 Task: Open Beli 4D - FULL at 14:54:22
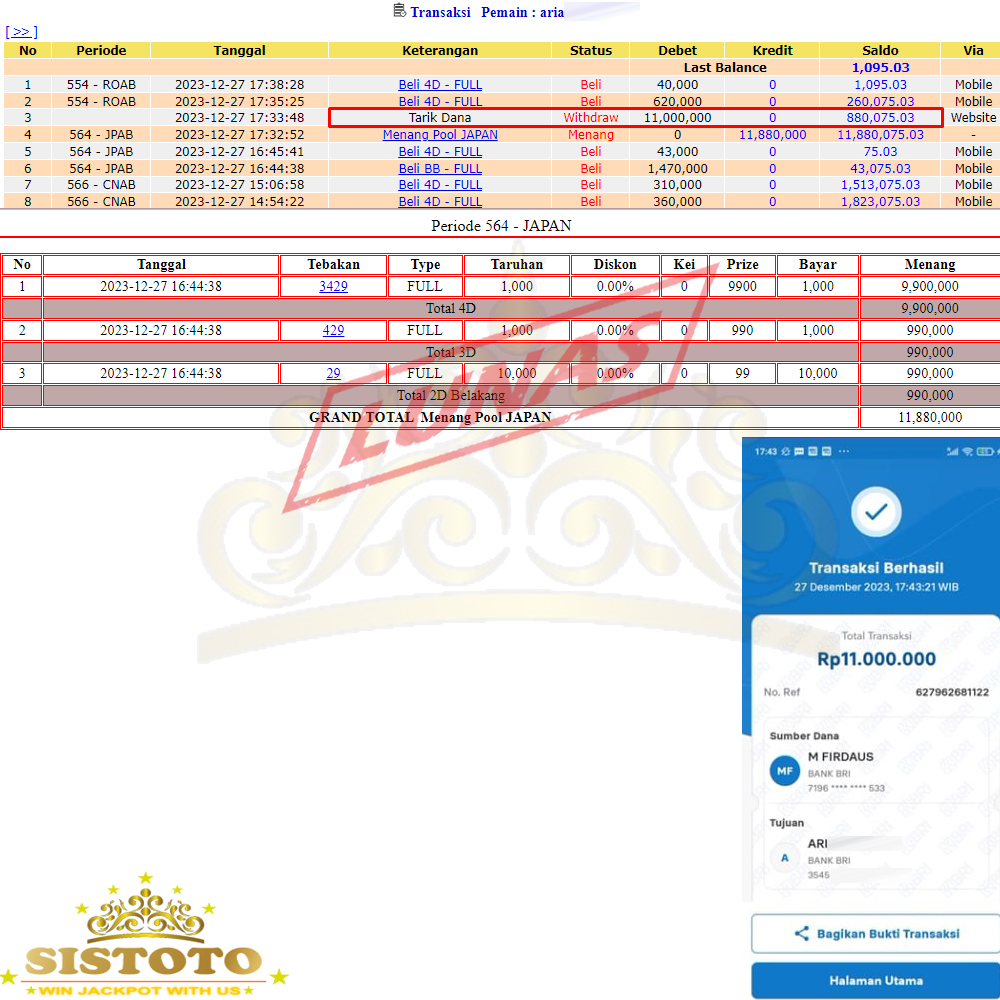pos(440,202)
